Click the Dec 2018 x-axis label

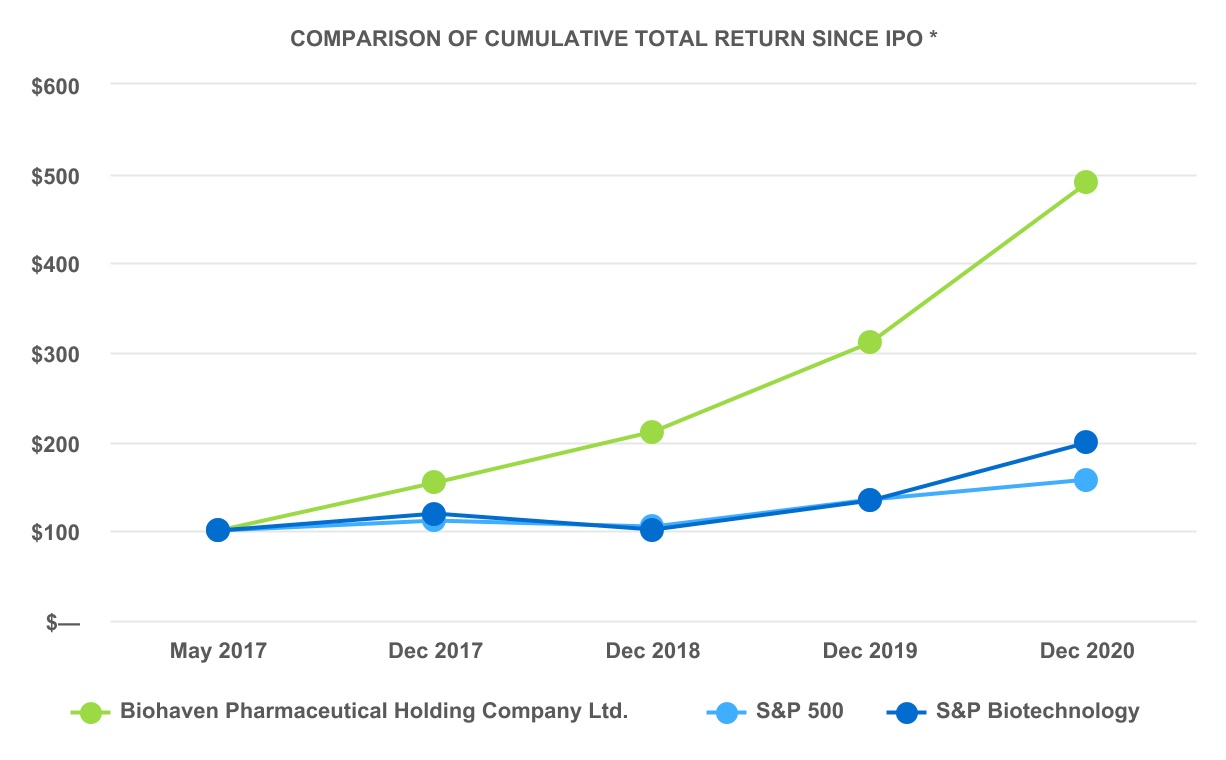(x=652, y=651)
